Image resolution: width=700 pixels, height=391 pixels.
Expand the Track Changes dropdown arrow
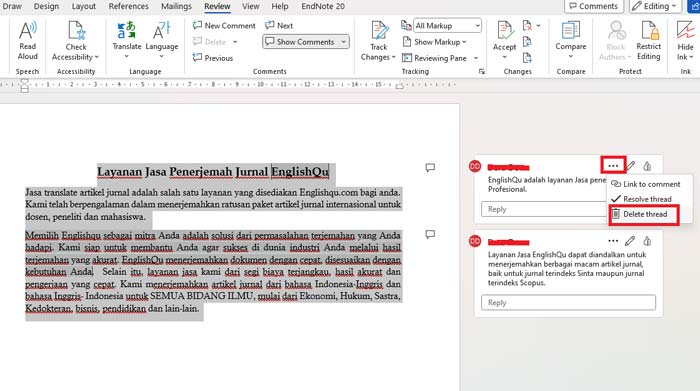(393, 57)
